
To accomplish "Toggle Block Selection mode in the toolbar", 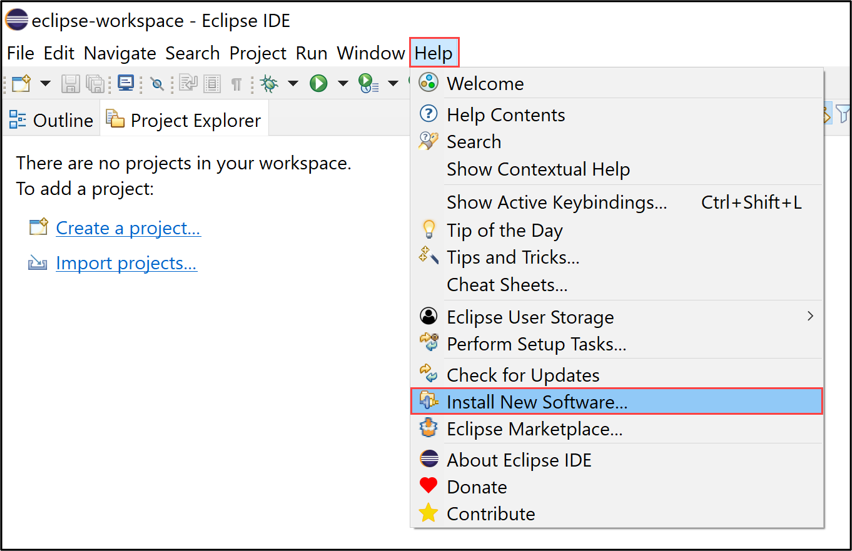I will [212, 84].
